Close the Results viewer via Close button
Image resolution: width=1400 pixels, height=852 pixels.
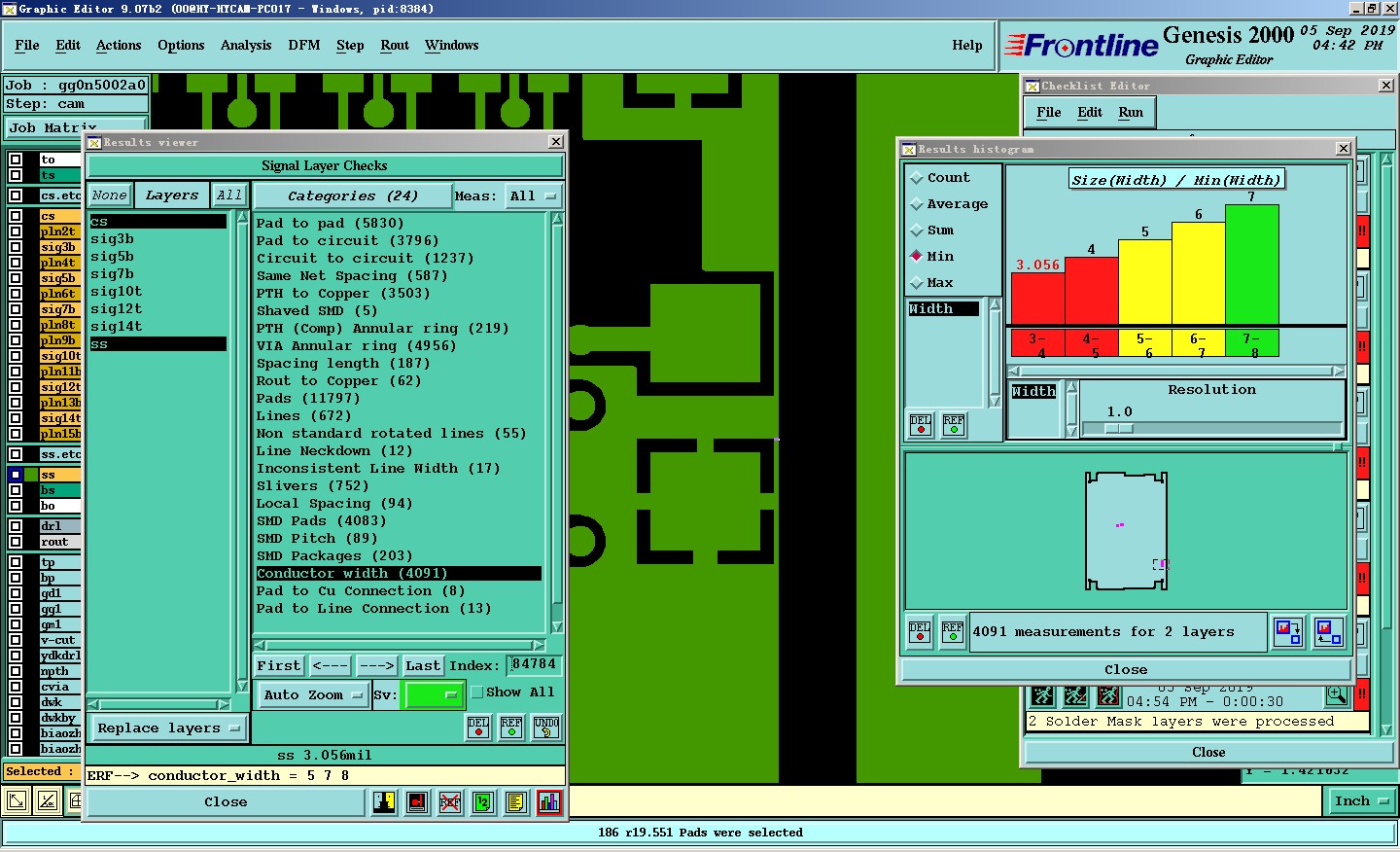coord(226,802)
